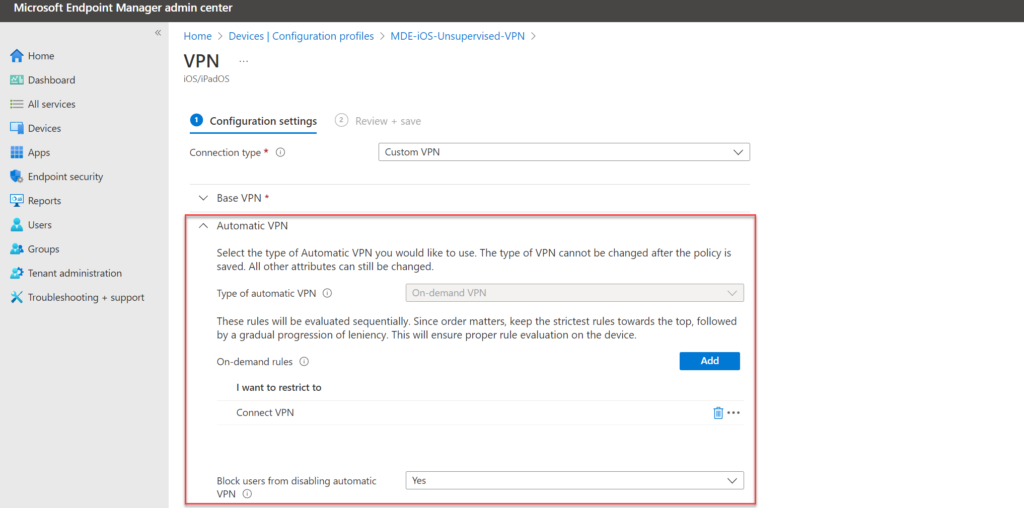Image resolution: width=1024 pixels, height=508 pixels.
Task: Click the Add button for on-demand rules
Action: coord(709,361)
